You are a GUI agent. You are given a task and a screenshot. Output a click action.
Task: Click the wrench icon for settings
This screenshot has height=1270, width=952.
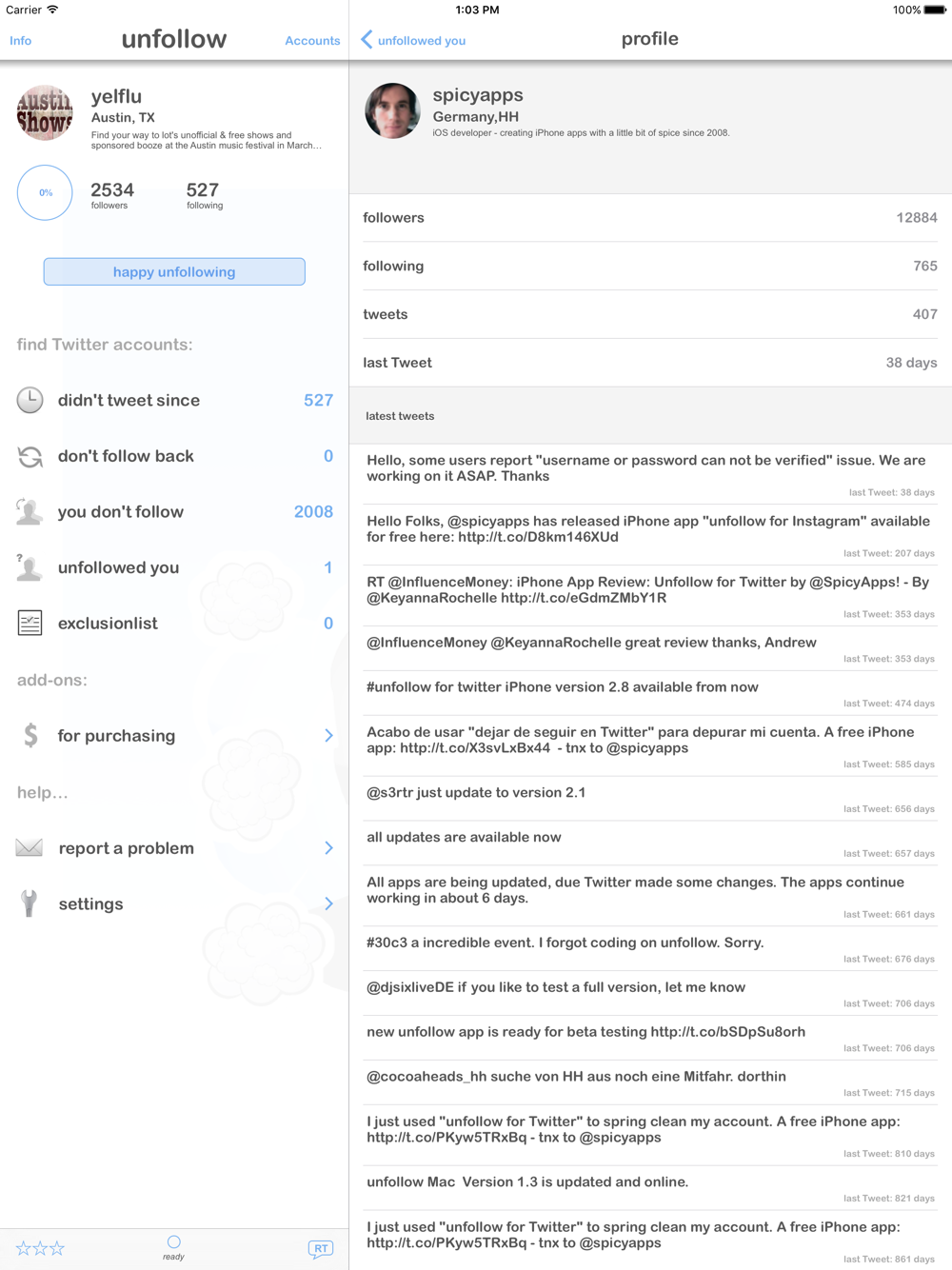[30, 903]
